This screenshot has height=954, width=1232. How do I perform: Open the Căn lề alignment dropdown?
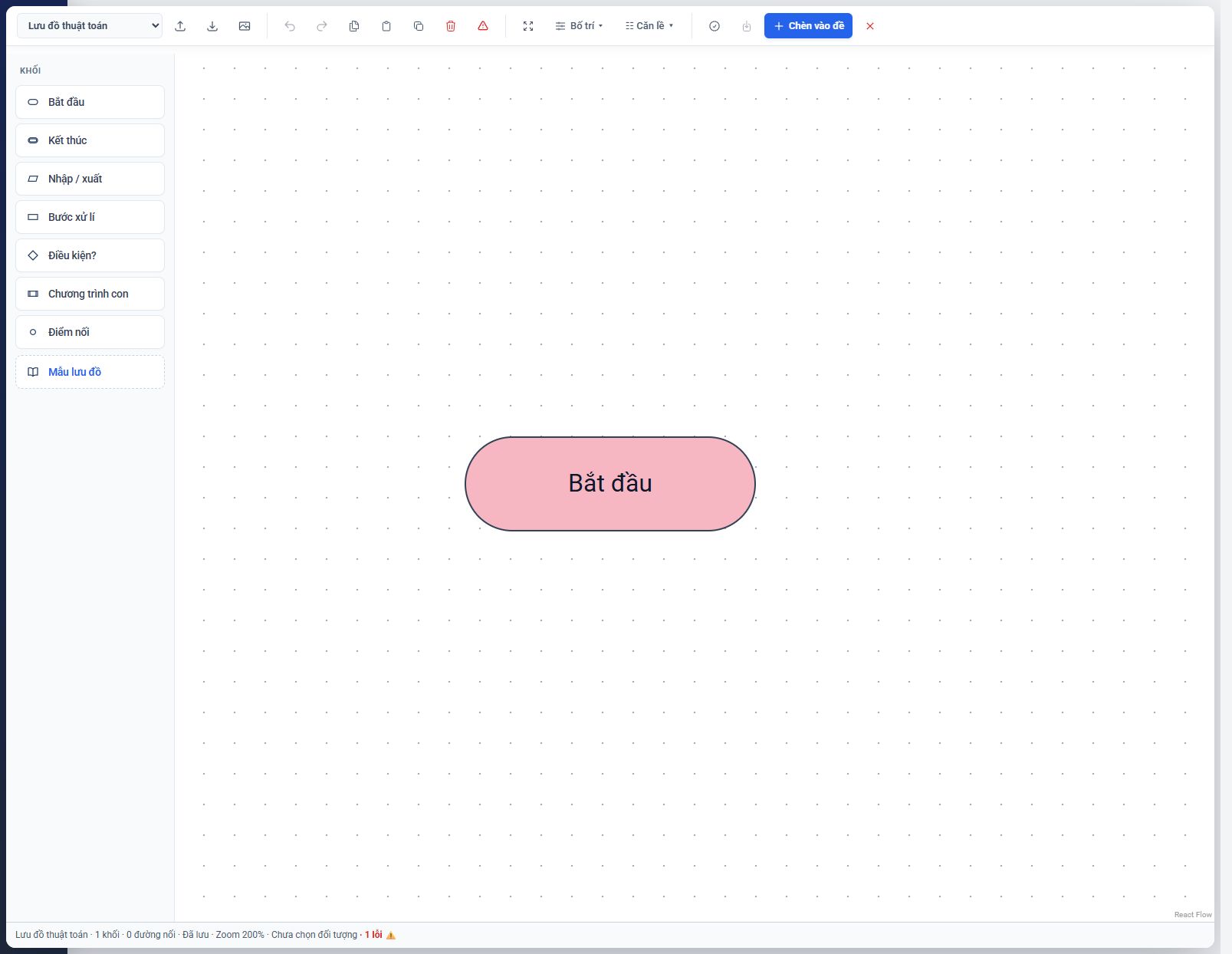649,26
